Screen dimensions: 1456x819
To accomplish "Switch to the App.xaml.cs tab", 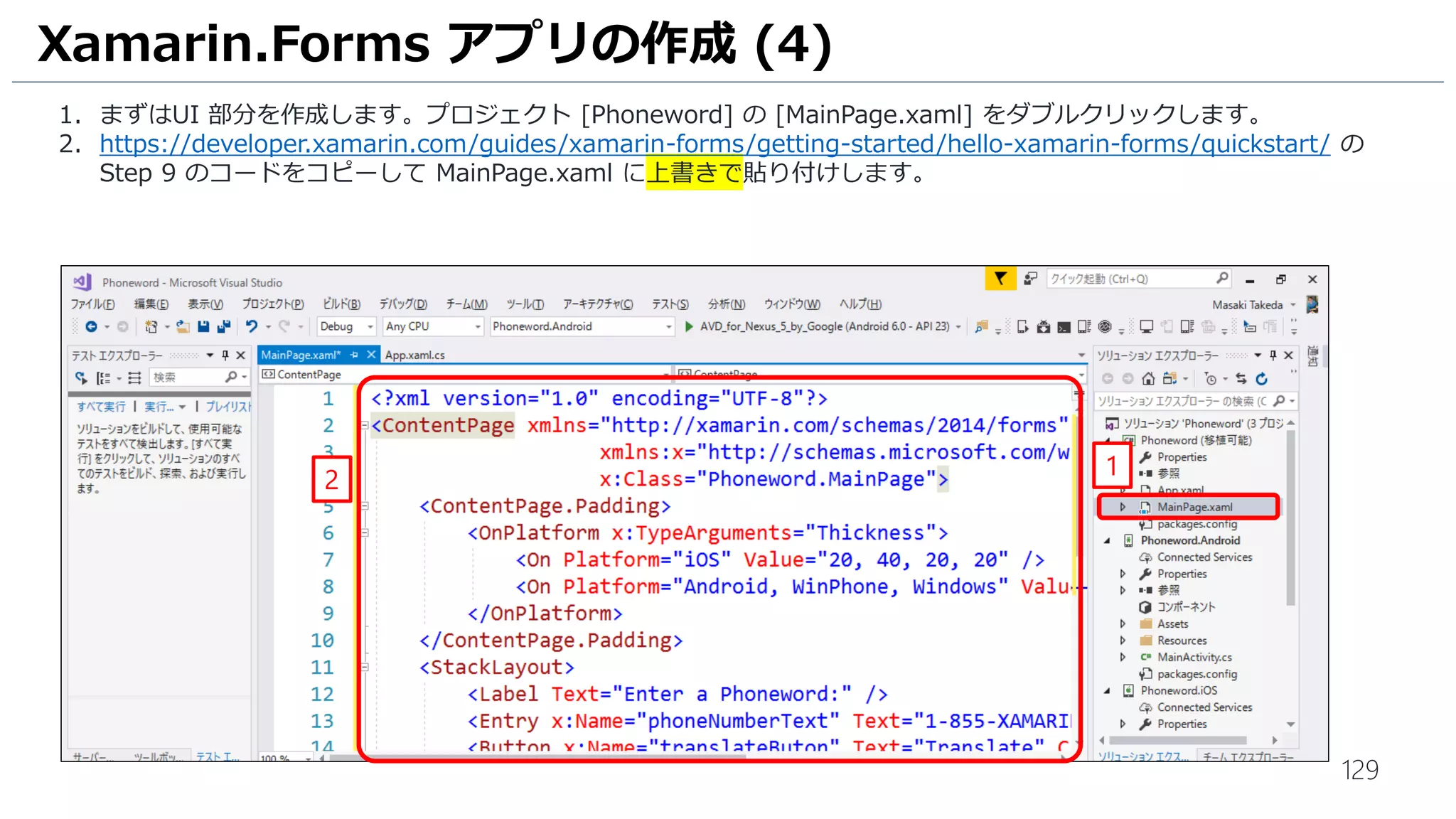I will [x=415, y=355].
